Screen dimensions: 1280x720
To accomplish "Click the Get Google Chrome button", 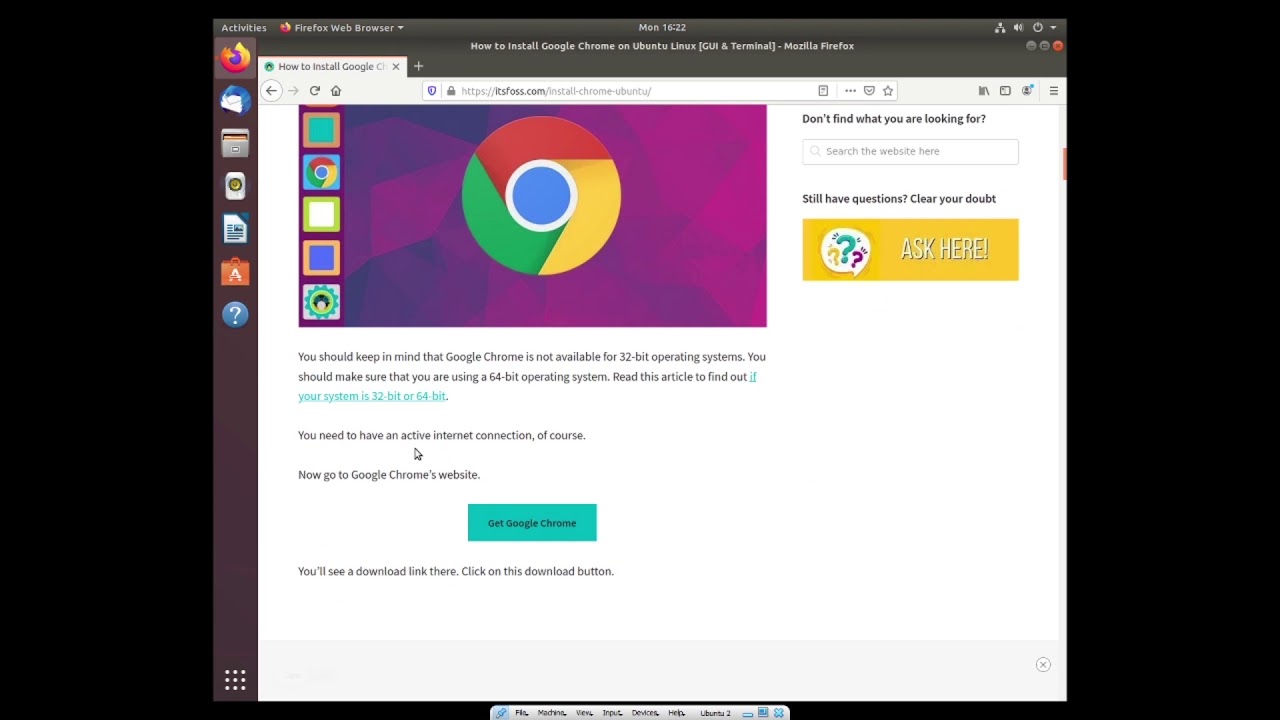I will (x=532, y=523).
